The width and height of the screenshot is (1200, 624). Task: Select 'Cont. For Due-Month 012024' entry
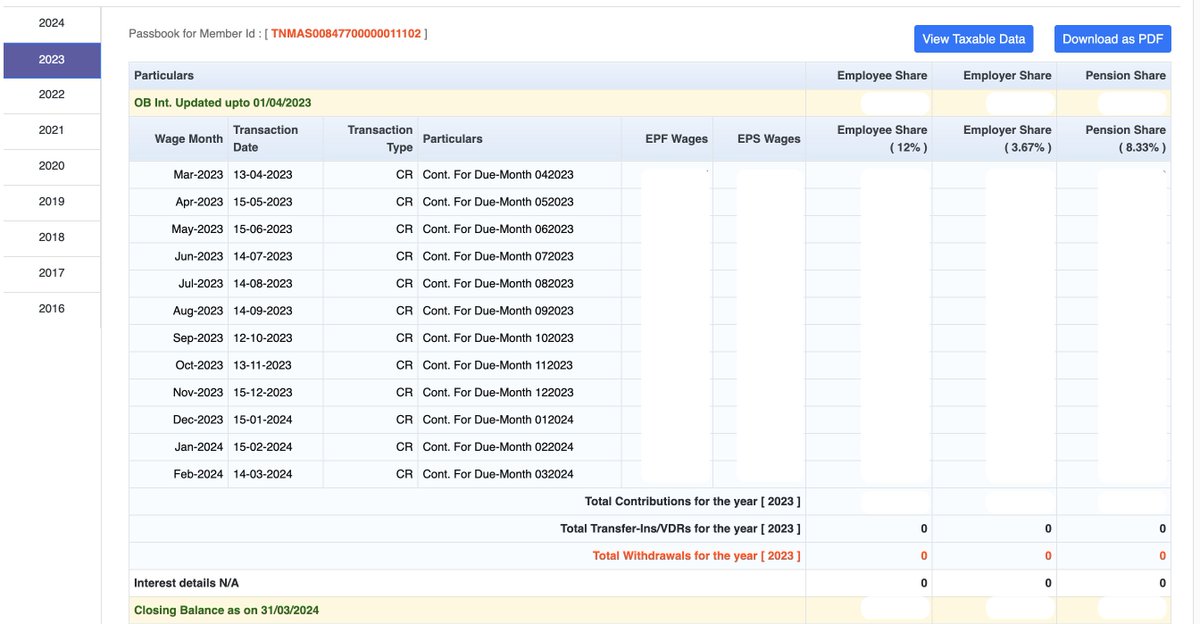pos(498,419)
